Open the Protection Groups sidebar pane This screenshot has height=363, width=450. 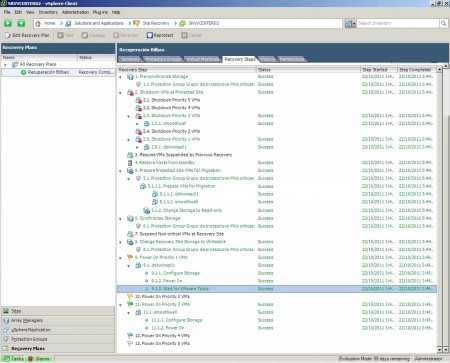pos(58,339)
